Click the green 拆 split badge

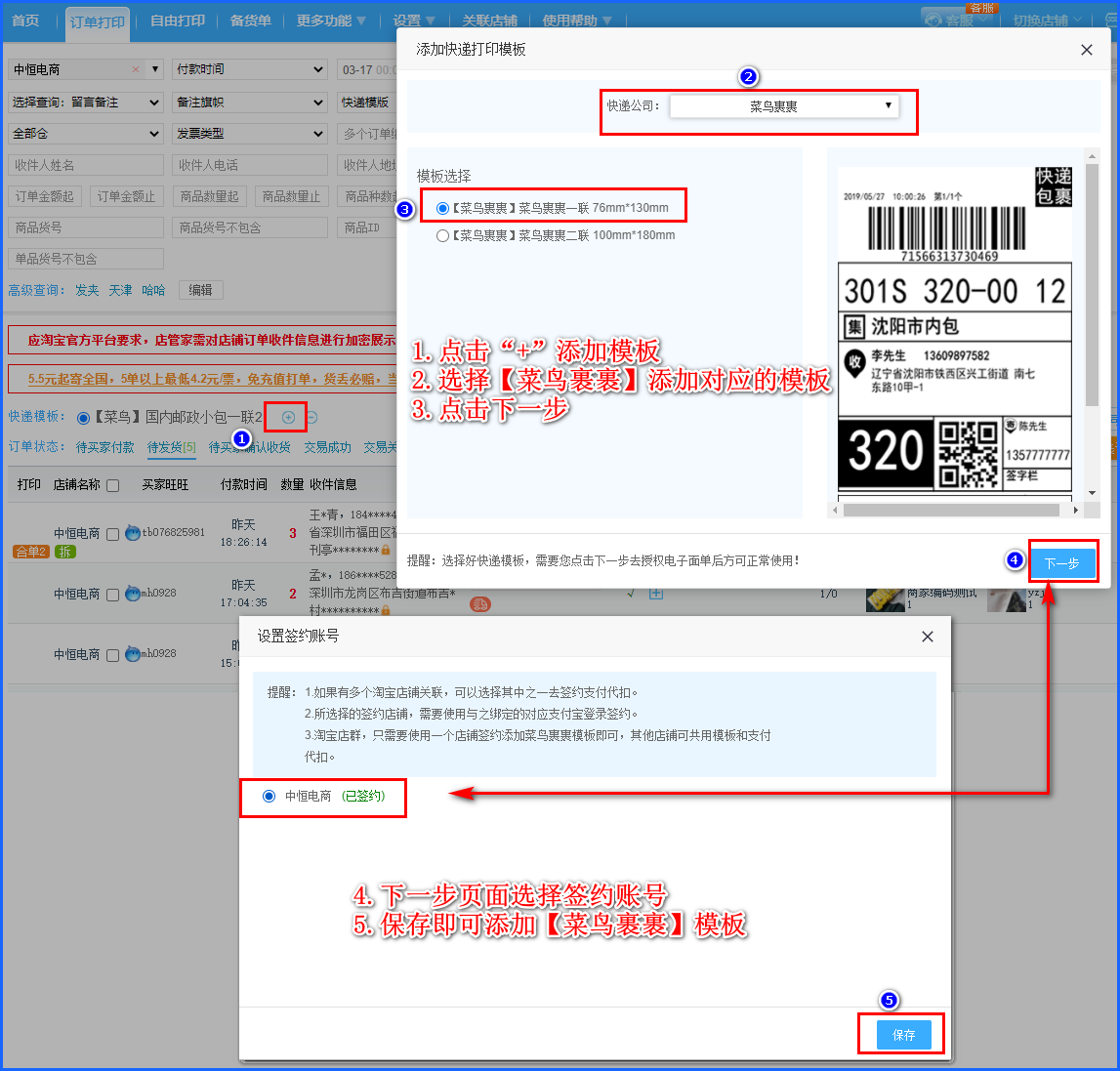click(65, 552)
